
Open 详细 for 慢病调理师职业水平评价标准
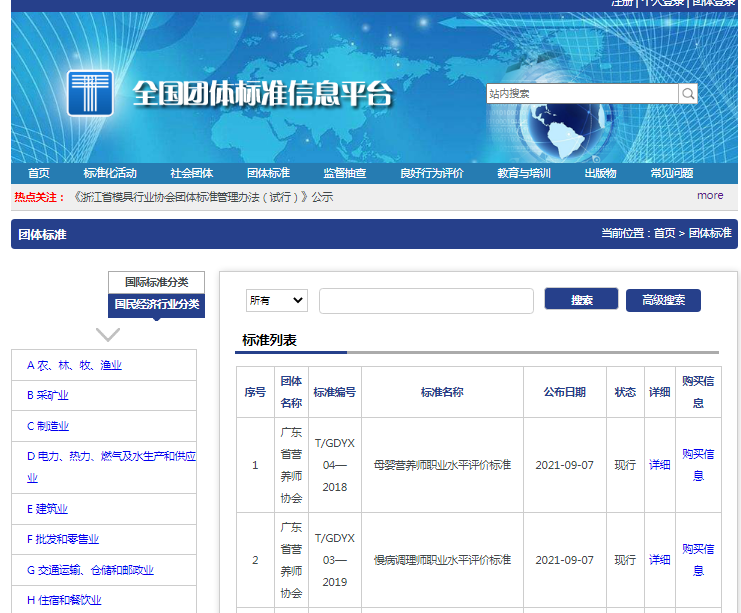coord(659,560)
